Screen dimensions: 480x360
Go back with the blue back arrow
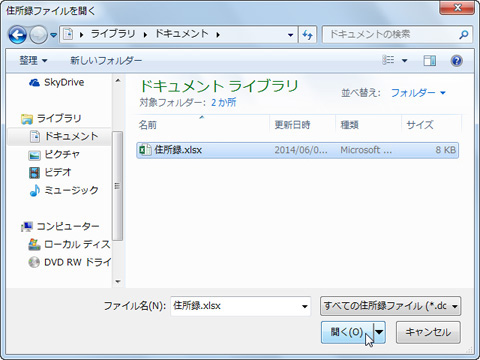[x=17, y=35]
